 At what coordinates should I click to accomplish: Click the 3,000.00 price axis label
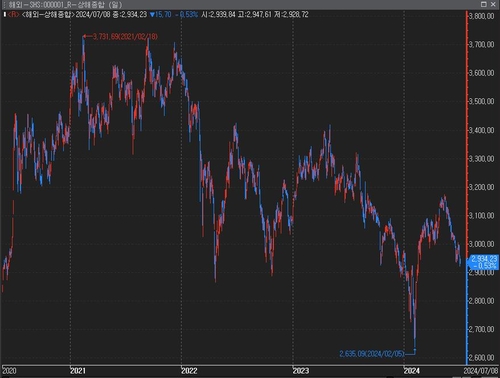(x=482, y=244)
